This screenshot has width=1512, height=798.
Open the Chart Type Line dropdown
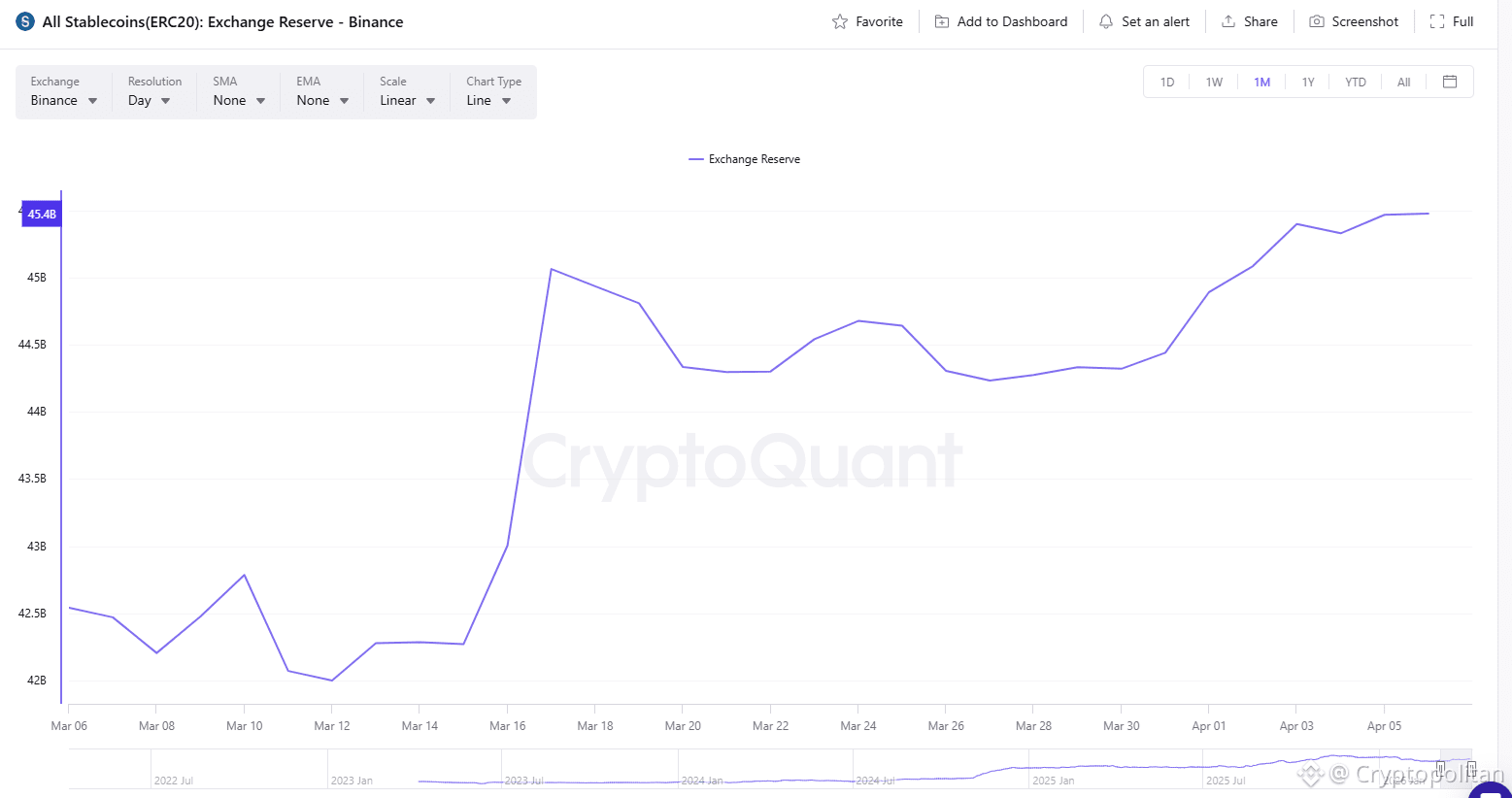pos(488,101)
